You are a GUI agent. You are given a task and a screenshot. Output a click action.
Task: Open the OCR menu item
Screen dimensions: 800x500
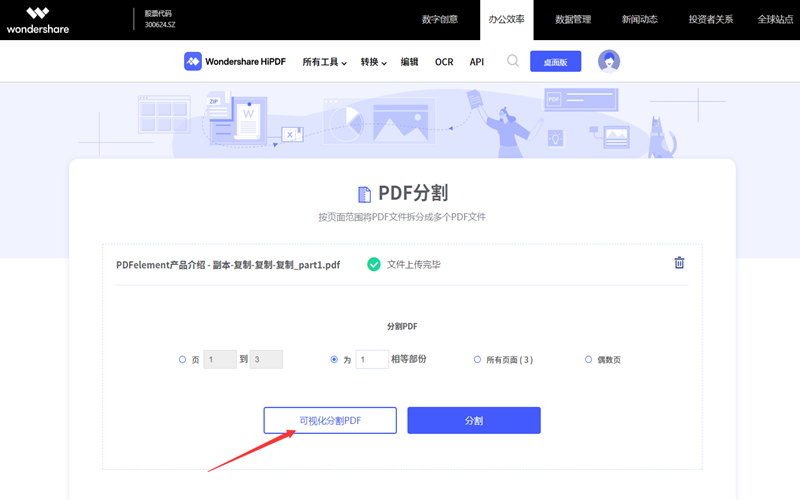click(444, 62)
